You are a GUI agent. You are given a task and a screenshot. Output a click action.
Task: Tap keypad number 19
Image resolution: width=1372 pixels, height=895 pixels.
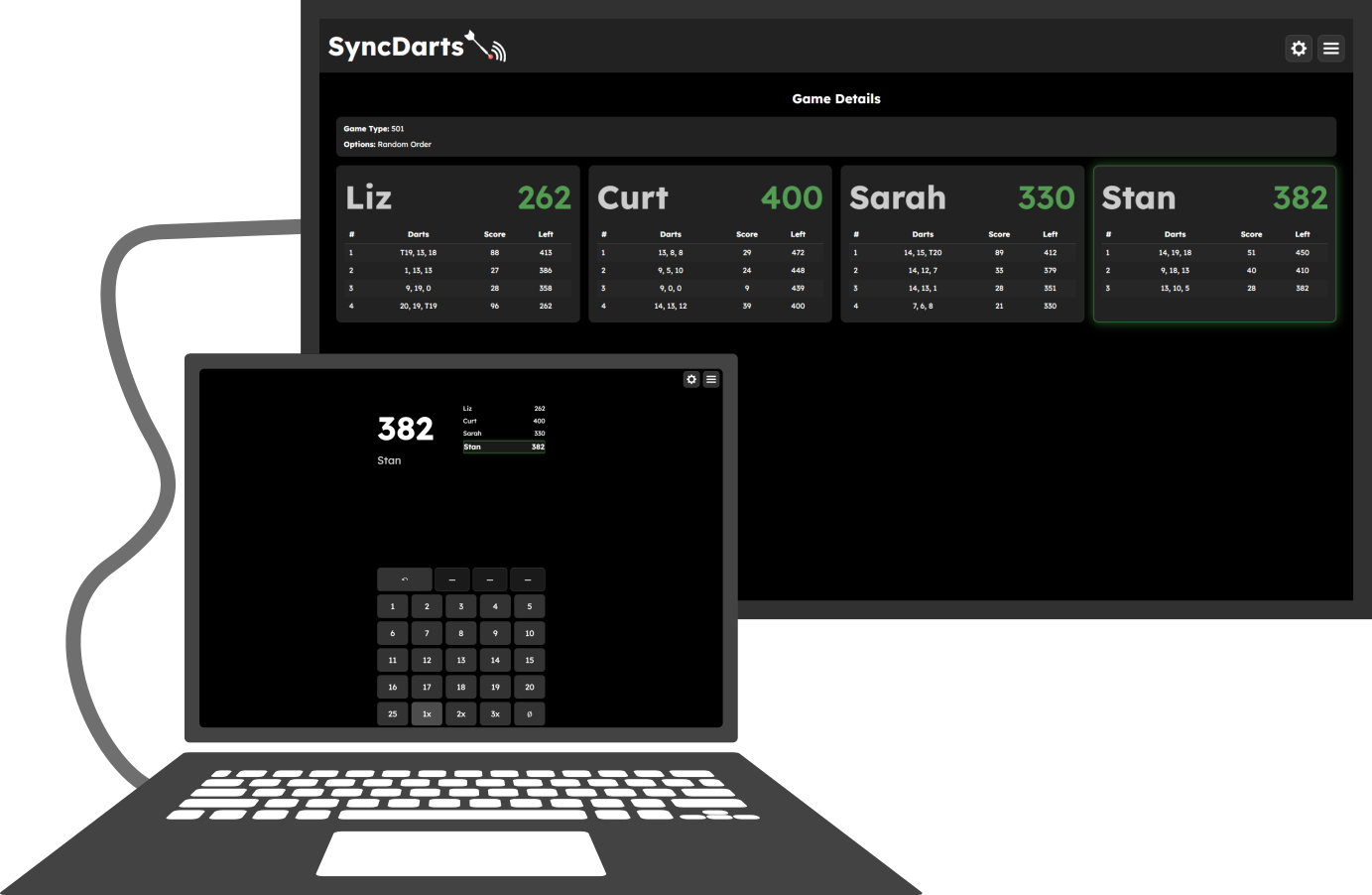coord(495,687)
